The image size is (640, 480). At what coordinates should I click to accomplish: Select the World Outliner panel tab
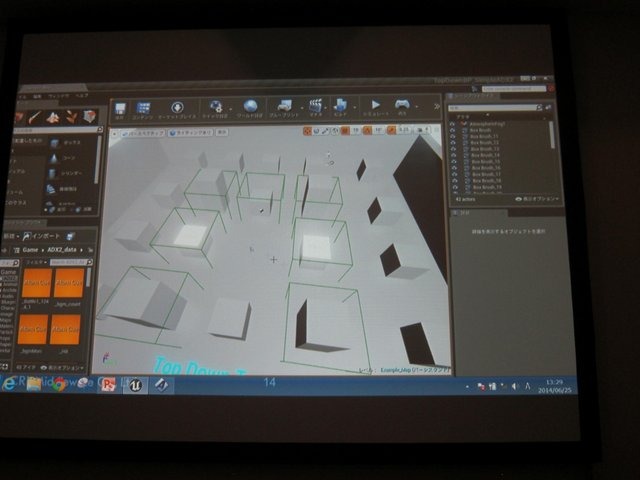(x=472, y=96)
